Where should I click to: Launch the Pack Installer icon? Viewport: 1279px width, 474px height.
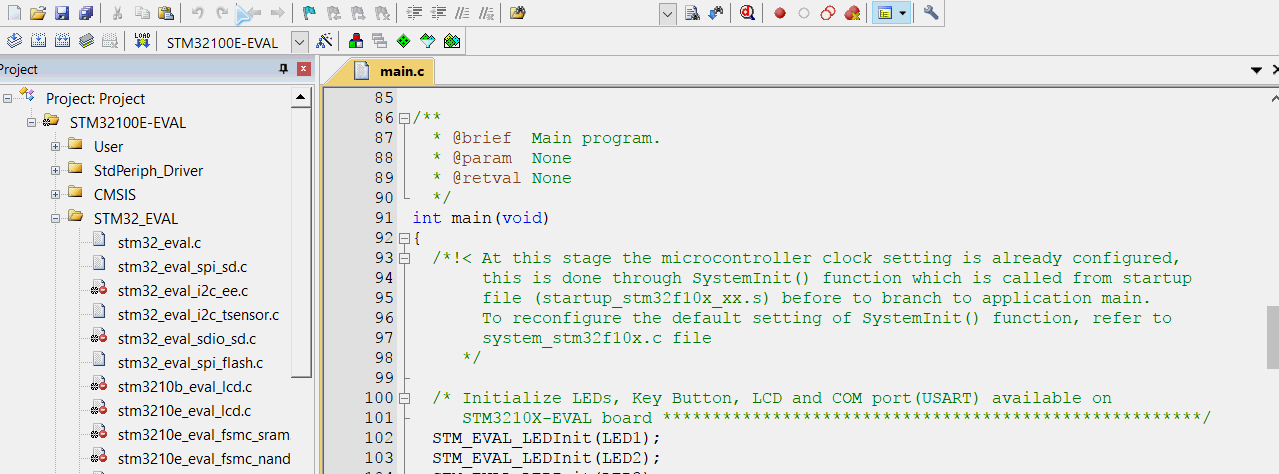click(x=451, y=41)
